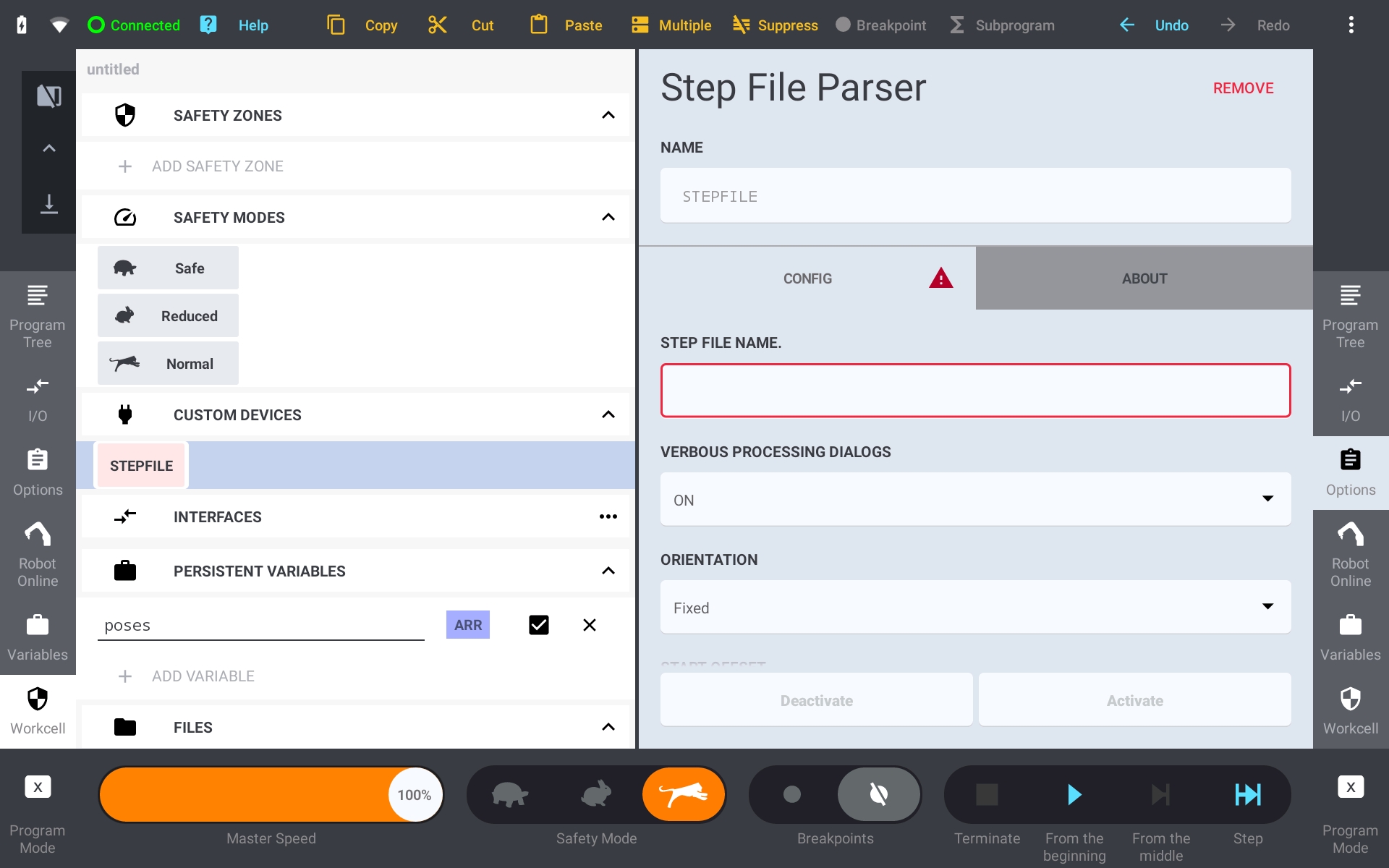
Task: Toggle the poses variable checkbox
Action: pyautogui.click(x=539, y=625)
